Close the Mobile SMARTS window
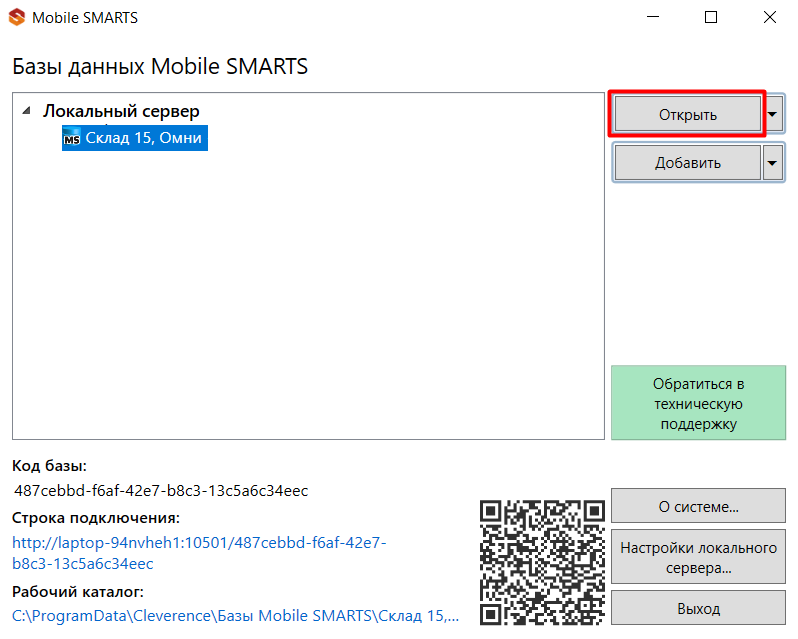 (x=770, y=17)
